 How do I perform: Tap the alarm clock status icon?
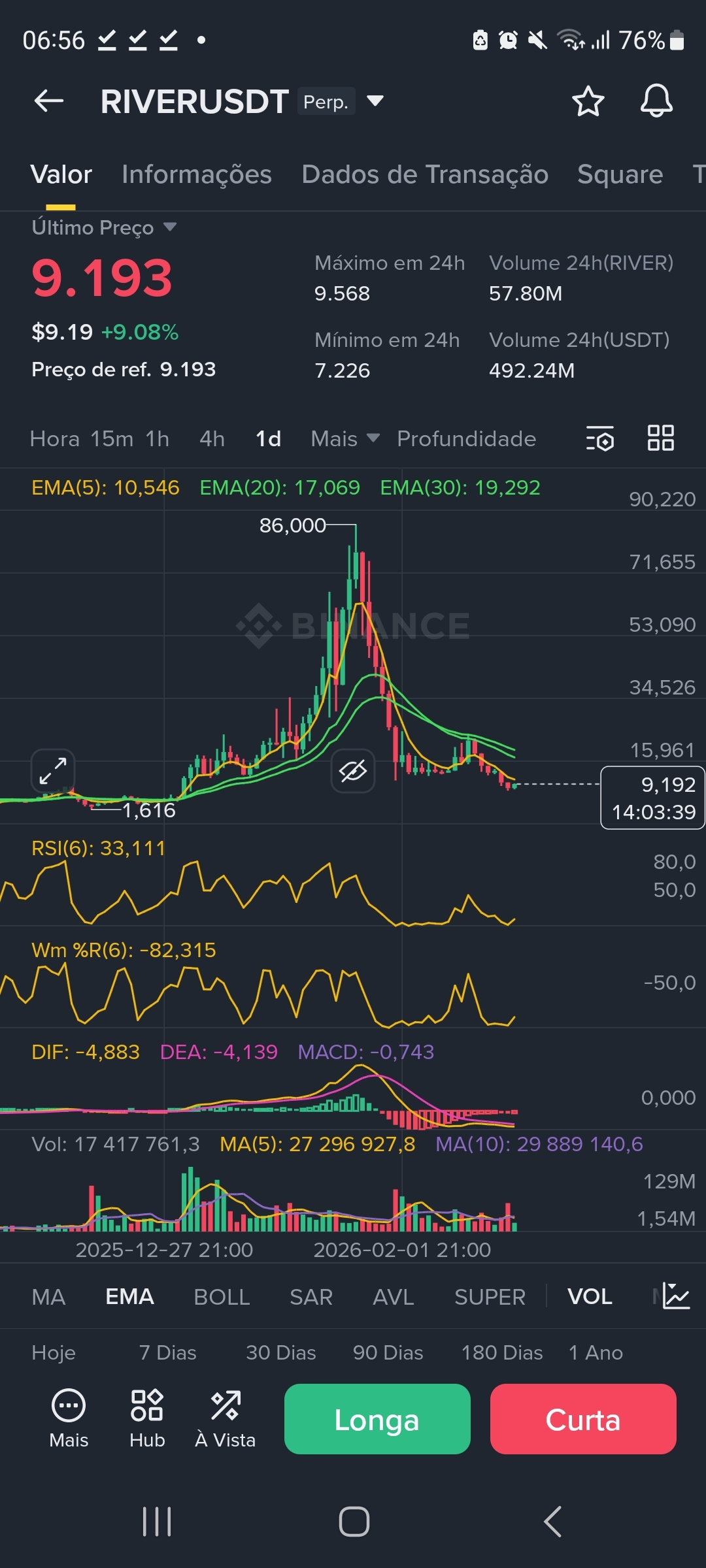(508, 41)
